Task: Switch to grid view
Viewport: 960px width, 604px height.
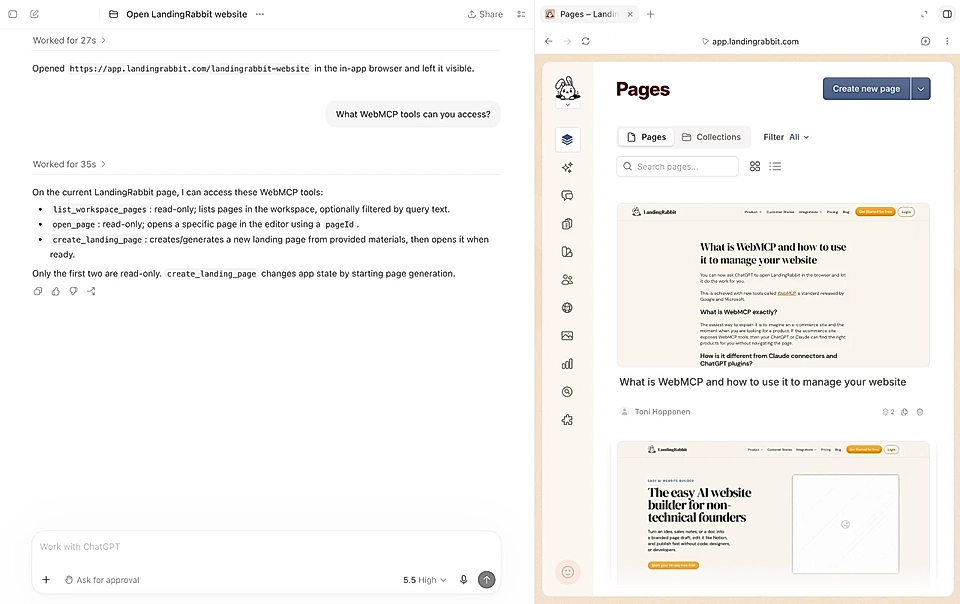Action: [755, 166]
